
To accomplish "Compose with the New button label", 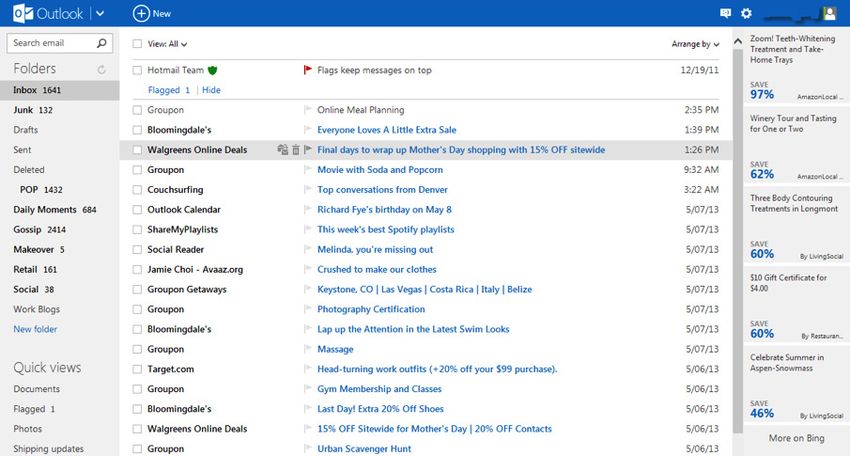I will click(x=162, y=14).
